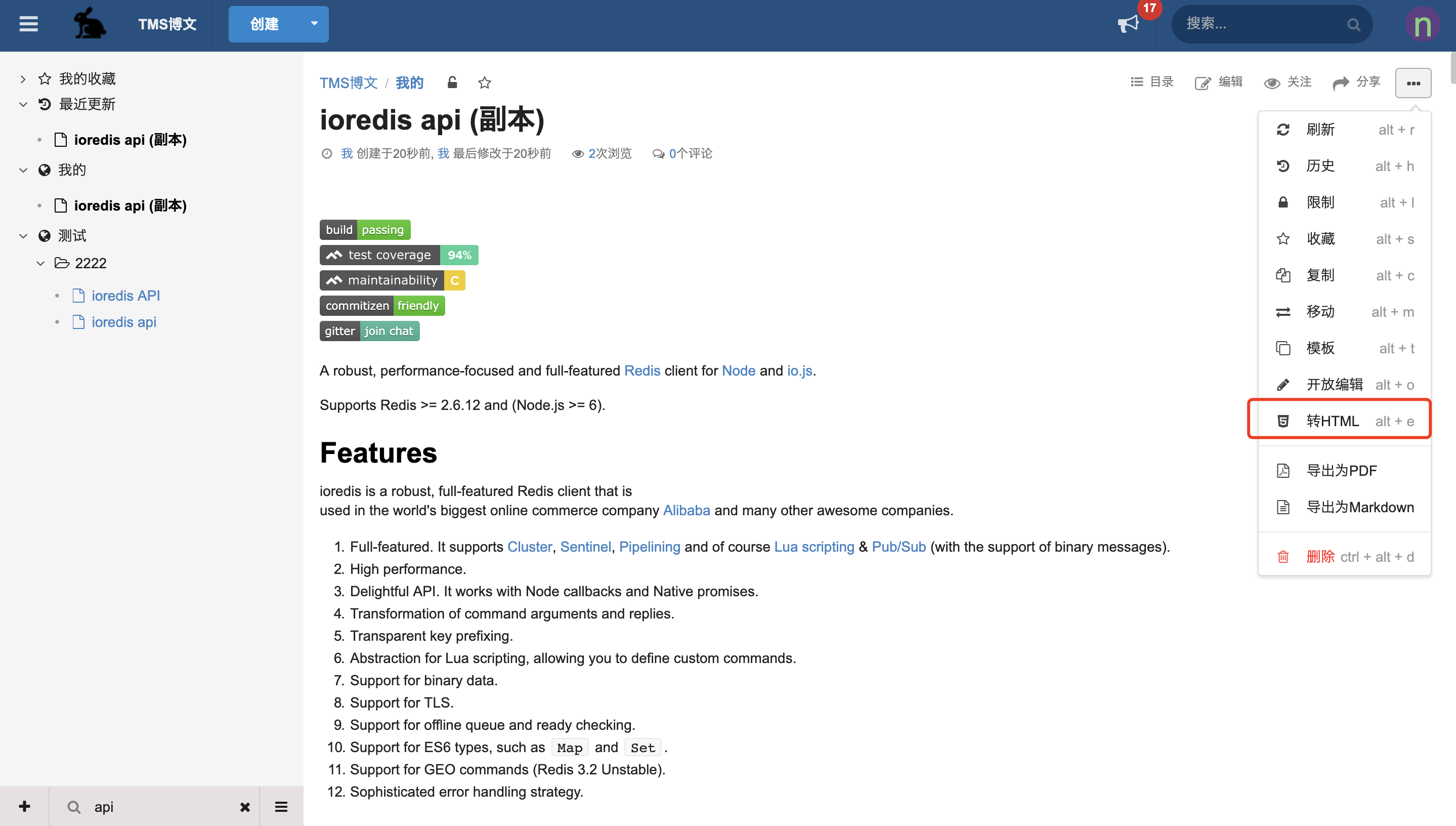Click 编辑 to edit the post

pyautogui.click(x=1218, y=82)
